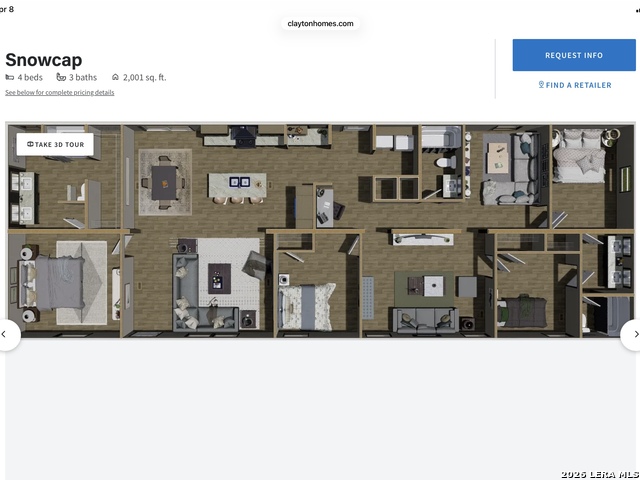Open the complete pricing details link

coord(60,92)
